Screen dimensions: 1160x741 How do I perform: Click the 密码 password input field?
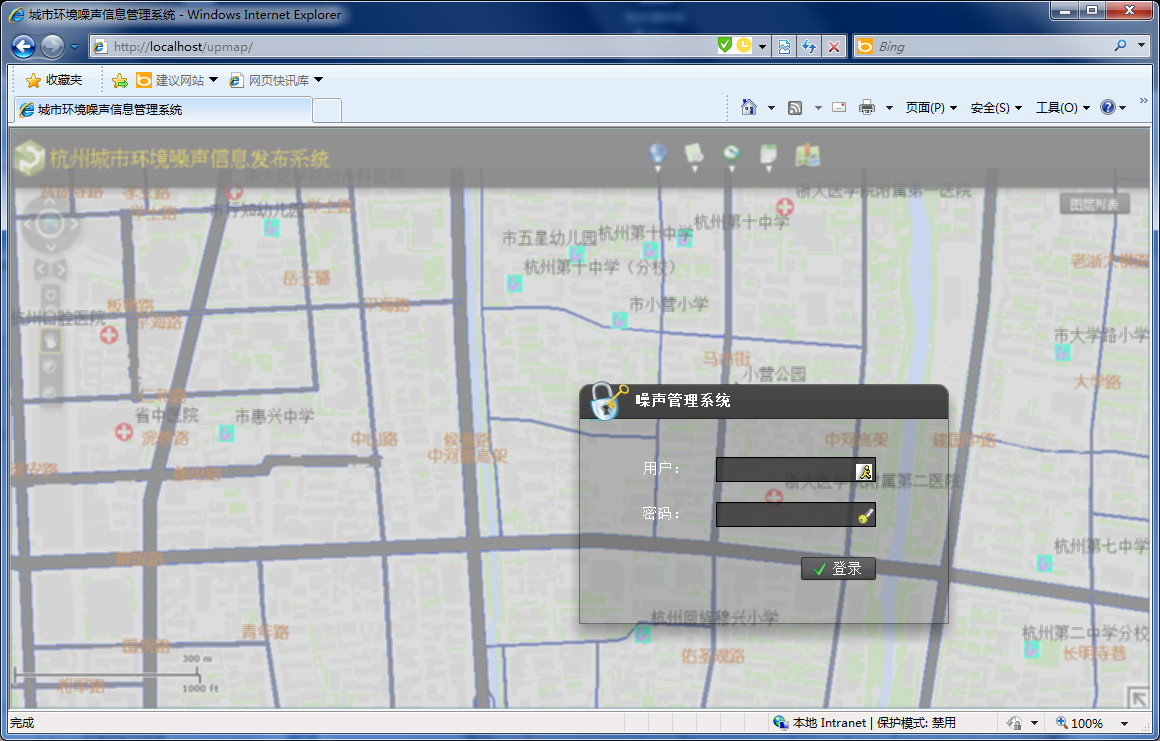[785, 515]
